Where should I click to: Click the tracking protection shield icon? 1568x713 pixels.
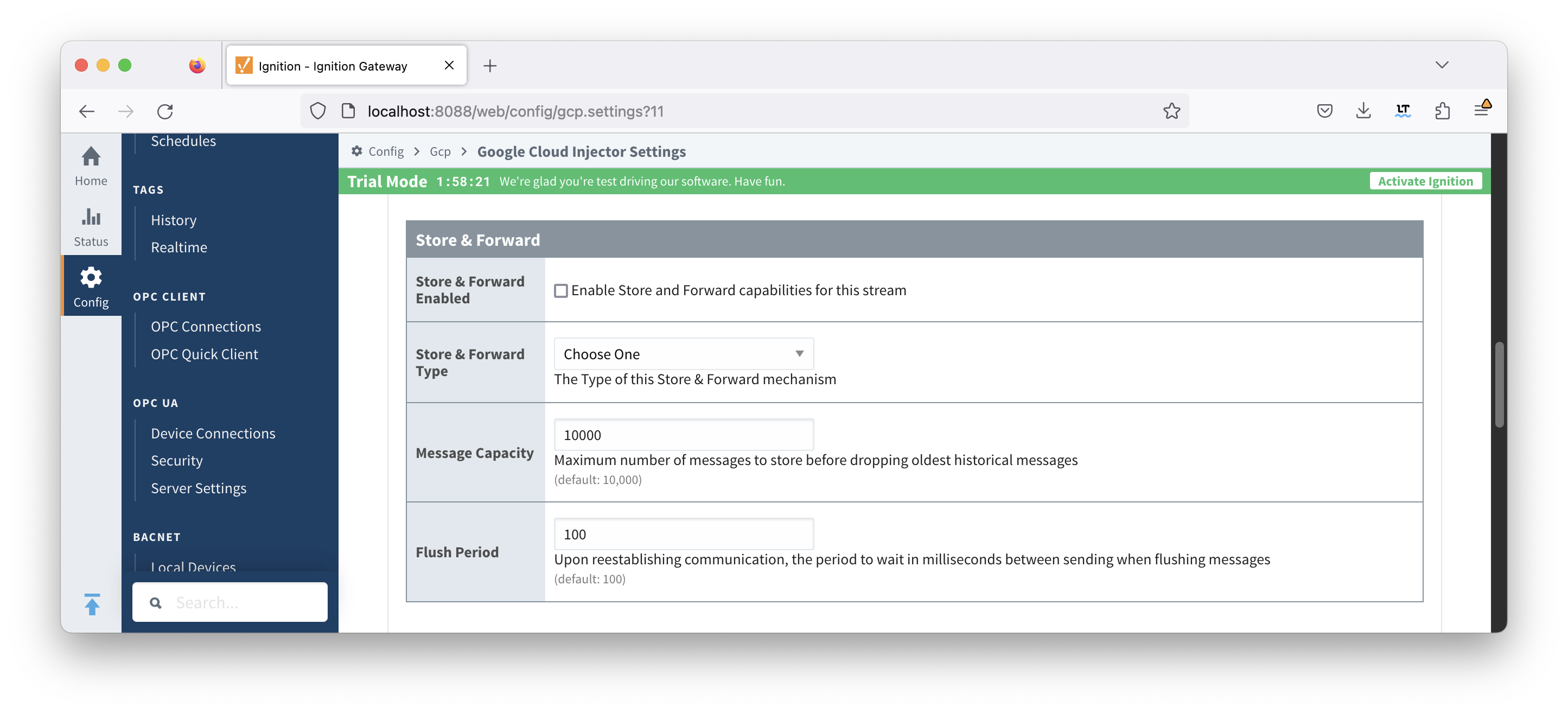(x=318, y=111)
